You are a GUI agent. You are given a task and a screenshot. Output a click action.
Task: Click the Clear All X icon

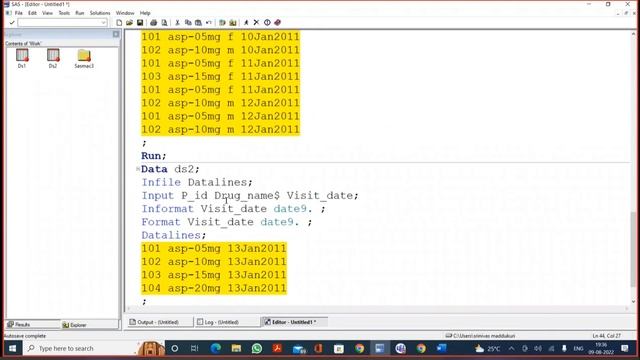(256, 22)
